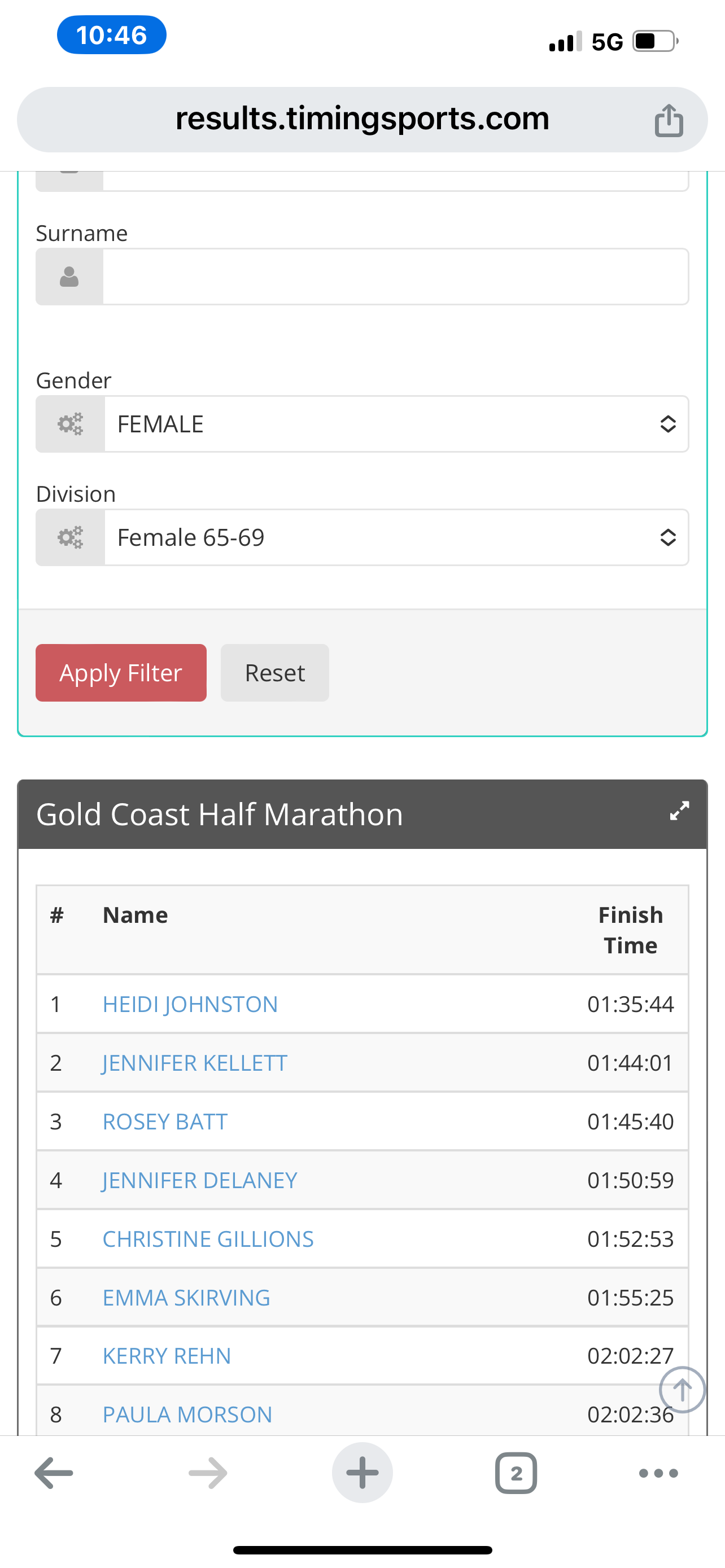Open HEIDI JOHNSTON result link
This screenshot has width=725, height=1568.
(x=190, y=1004)
